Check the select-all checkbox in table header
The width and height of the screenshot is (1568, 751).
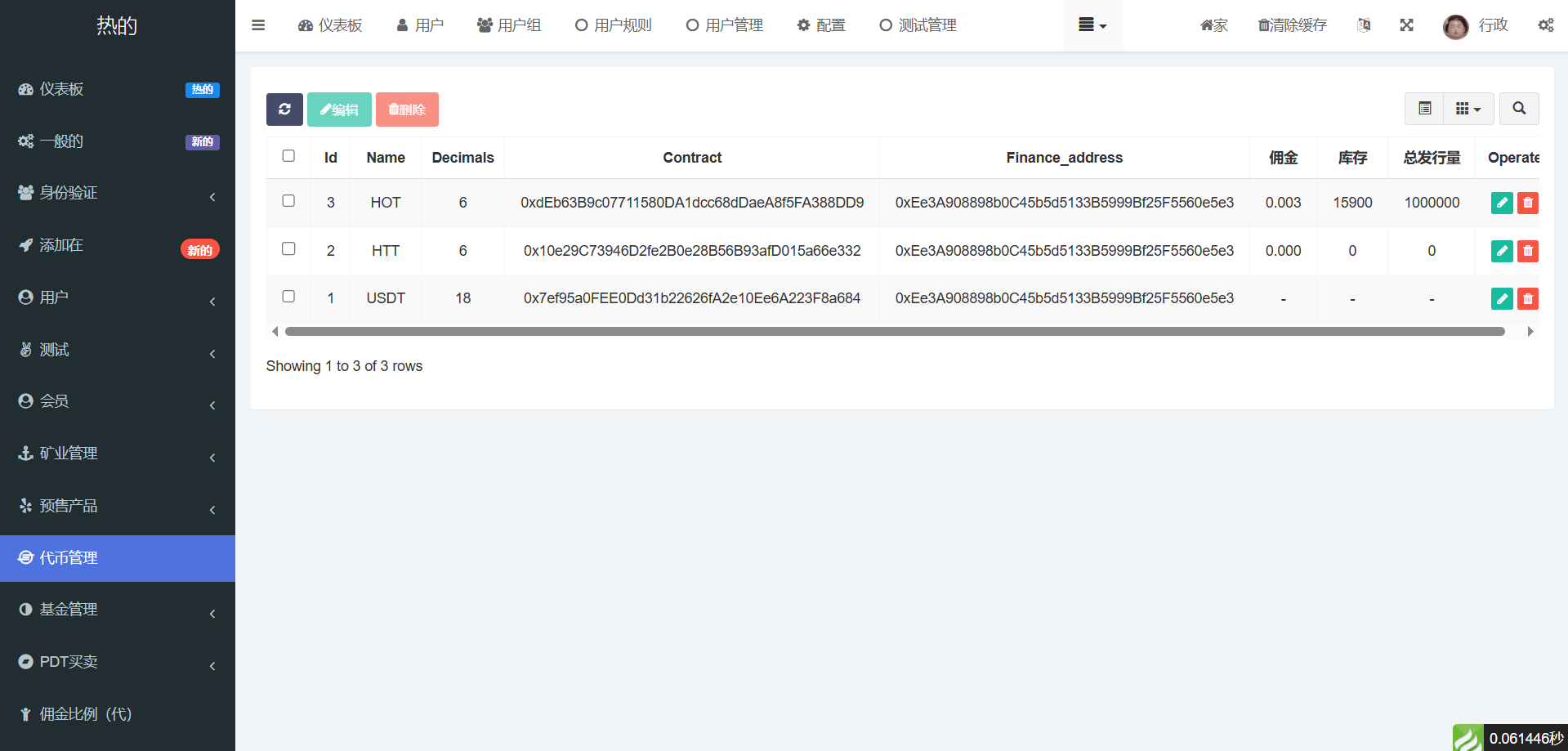click(x=288, y=156)
